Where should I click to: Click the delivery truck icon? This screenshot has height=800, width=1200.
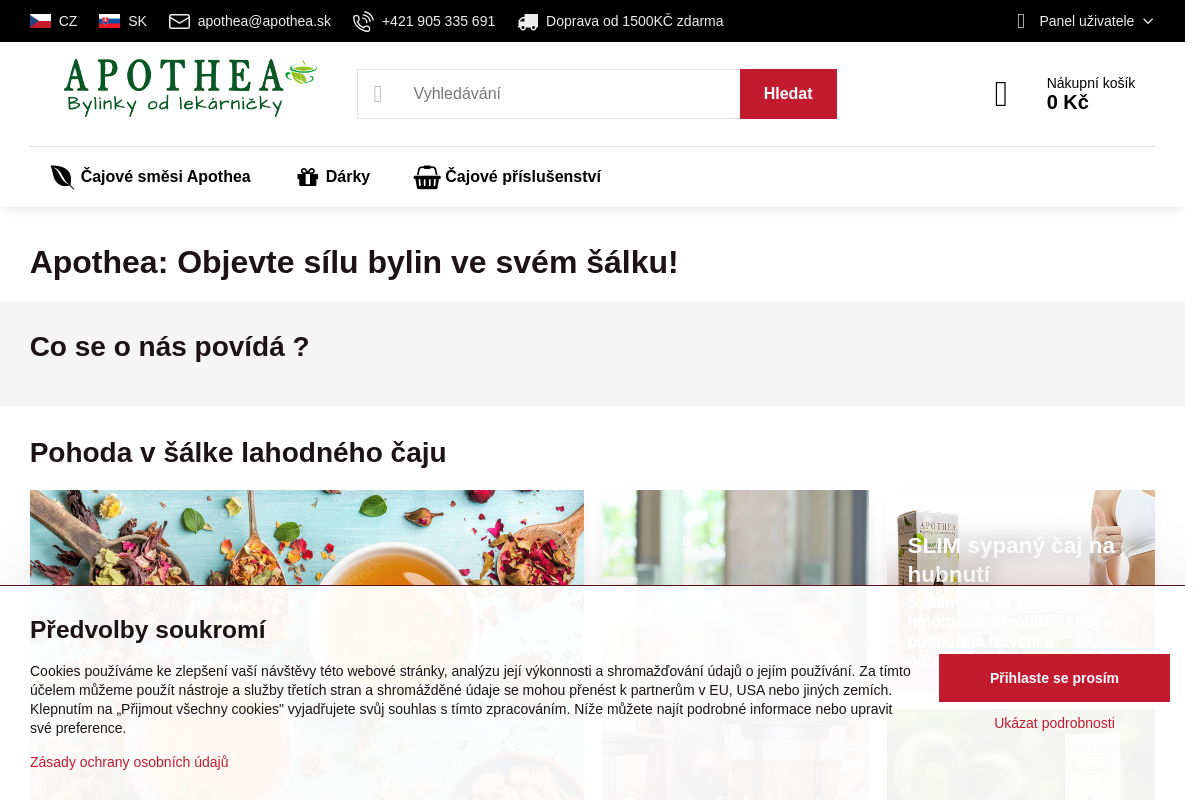528,21
